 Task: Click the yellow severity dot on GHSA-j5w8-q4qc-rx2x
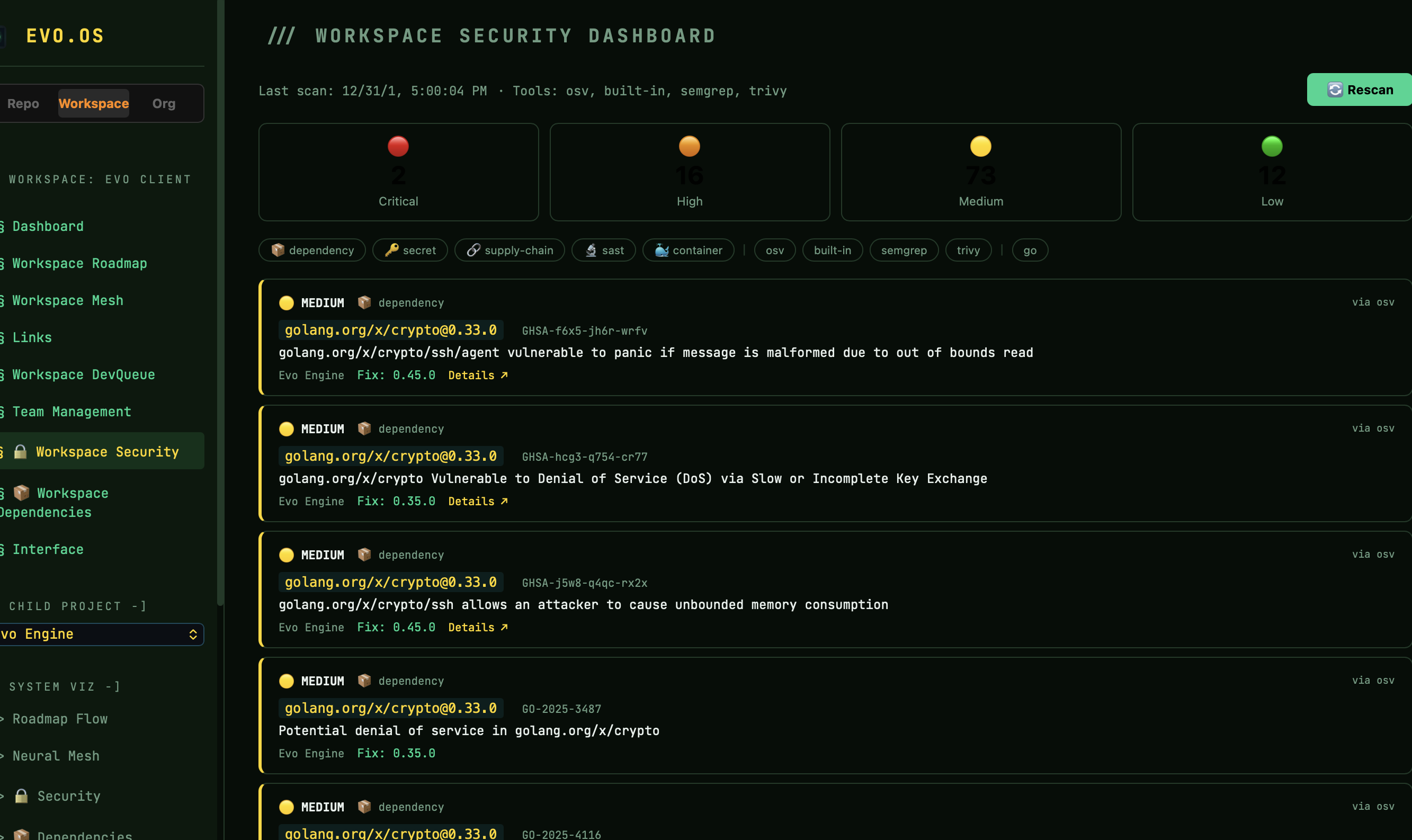tap(287, 555)
